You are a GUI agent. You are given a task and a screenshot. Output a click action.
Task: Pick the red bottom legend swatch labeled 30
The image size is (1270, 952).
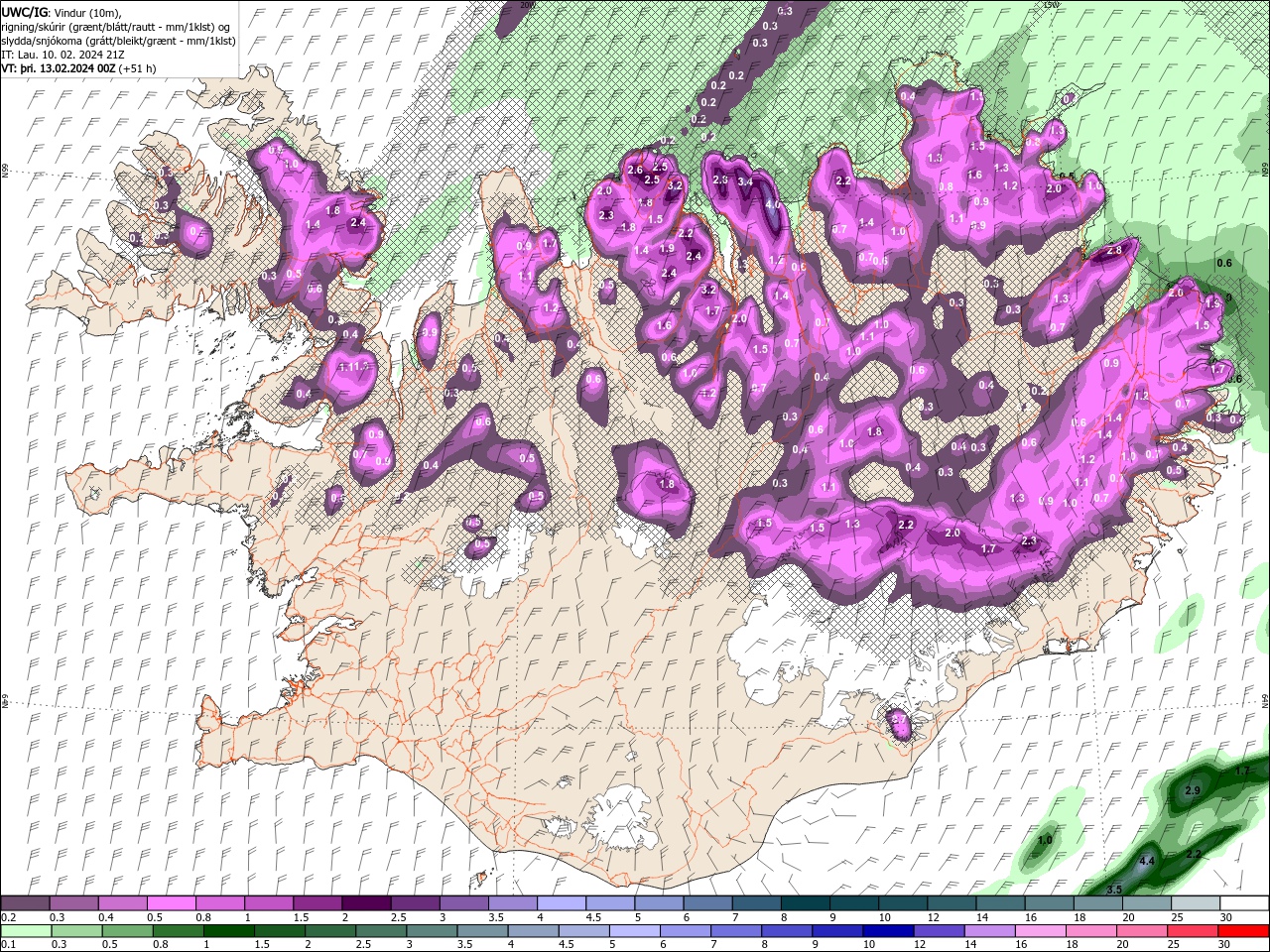[1243, 932]
